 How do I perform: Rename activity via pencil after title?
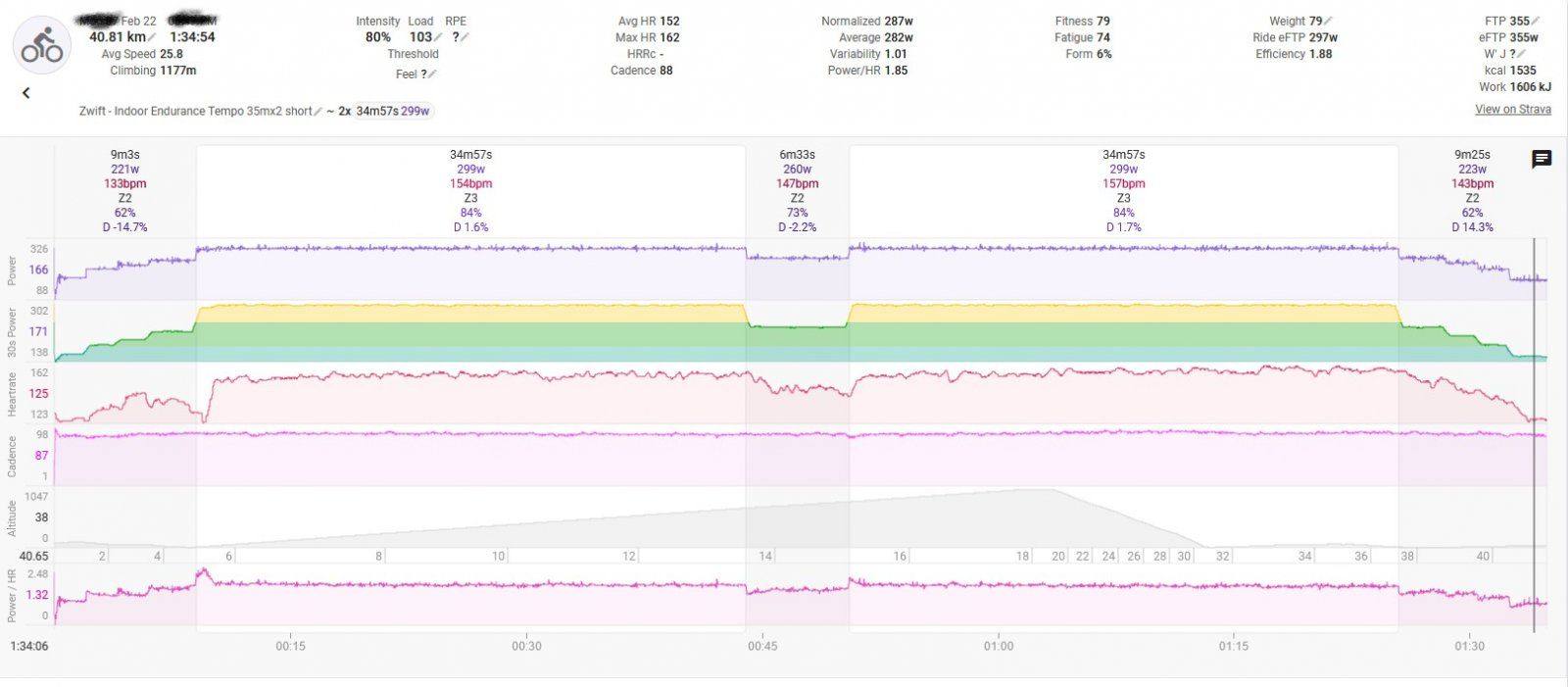318,112
